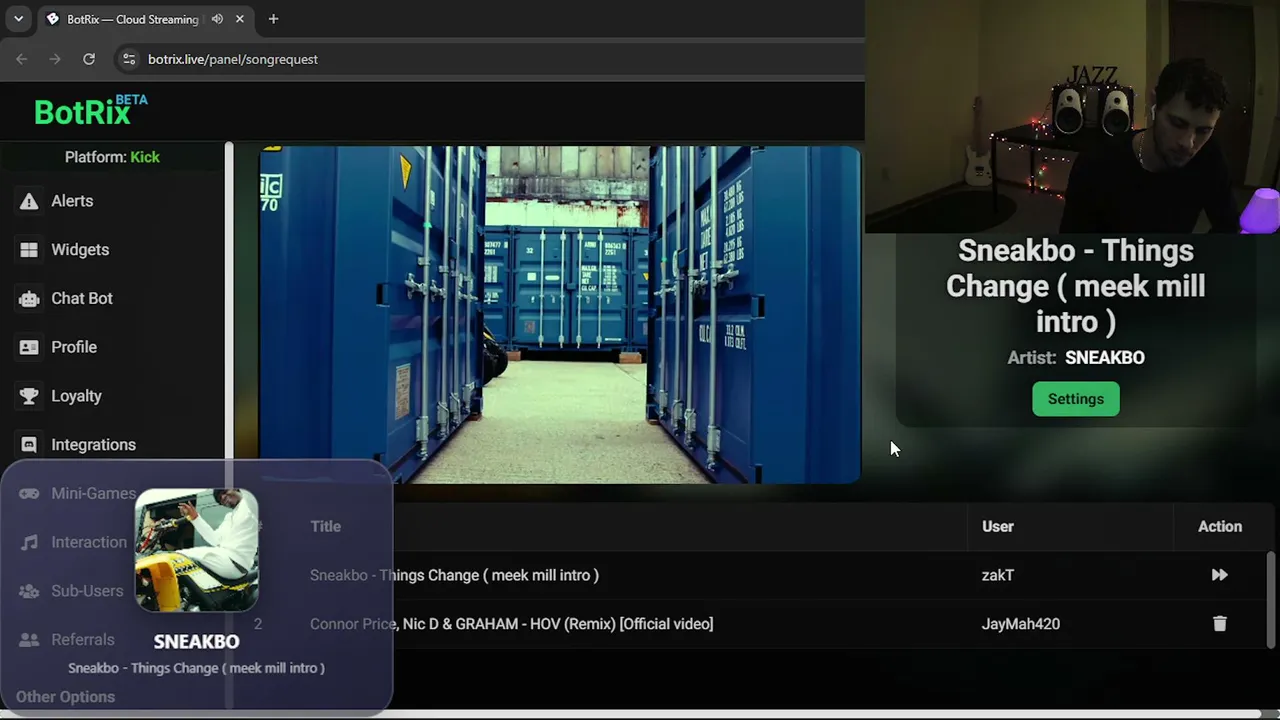The height and width of the screenshot is (720, 1280).
Task: View site information icon in address bar
Action: point(129,59)
